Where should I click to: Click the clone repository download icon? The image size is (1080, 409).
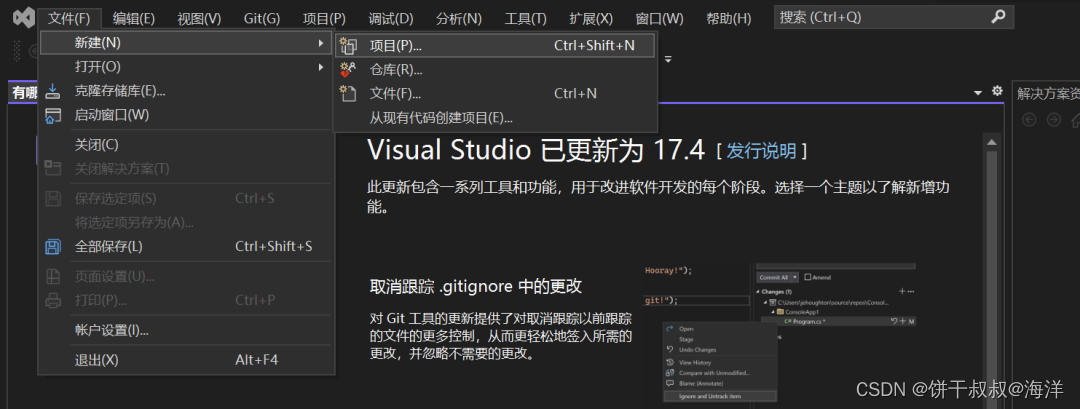coord(53,91)
